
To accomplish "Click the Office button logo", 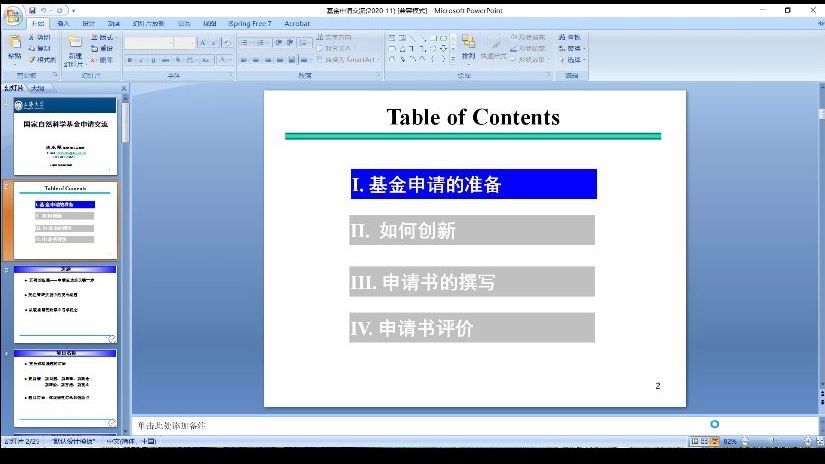I will click(13, 14).
